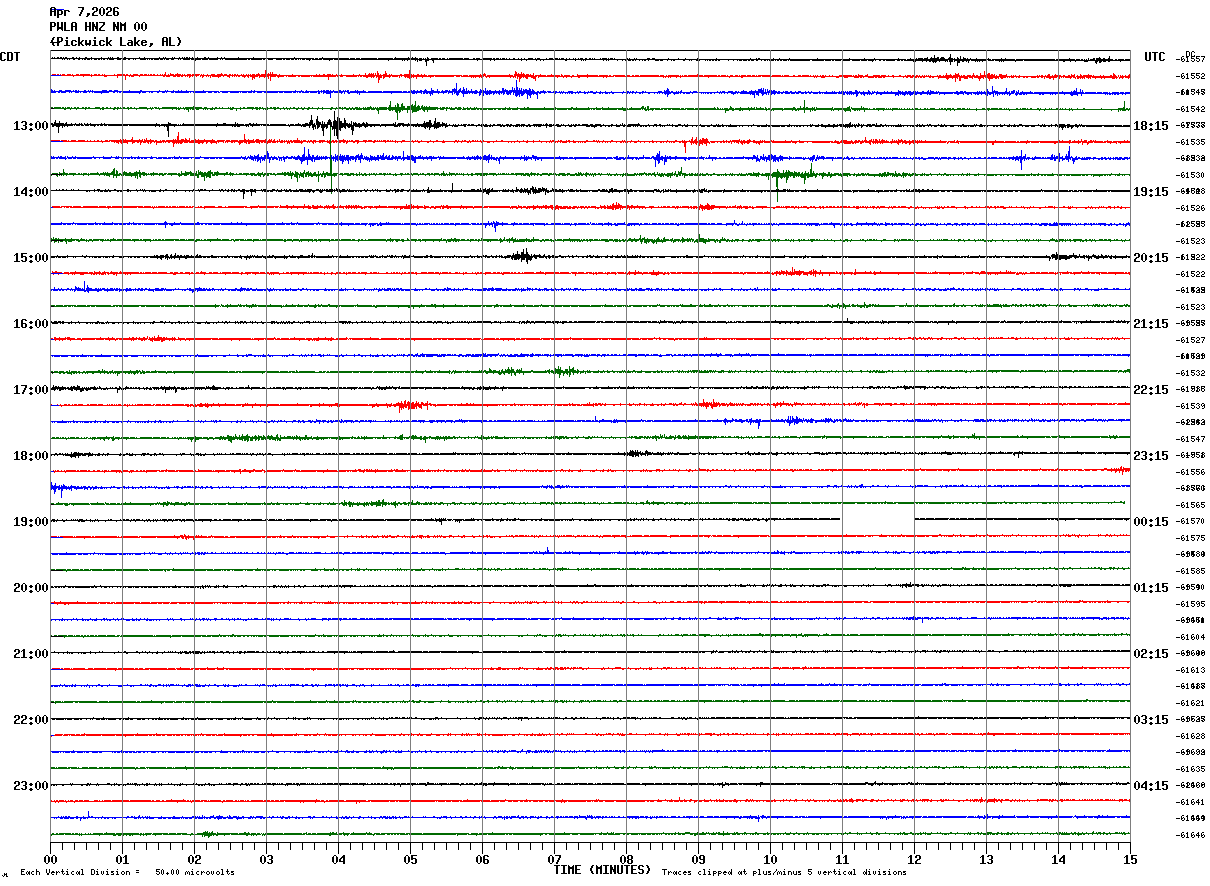Click the TIME (MINUTES) axis label

point(602,870)
